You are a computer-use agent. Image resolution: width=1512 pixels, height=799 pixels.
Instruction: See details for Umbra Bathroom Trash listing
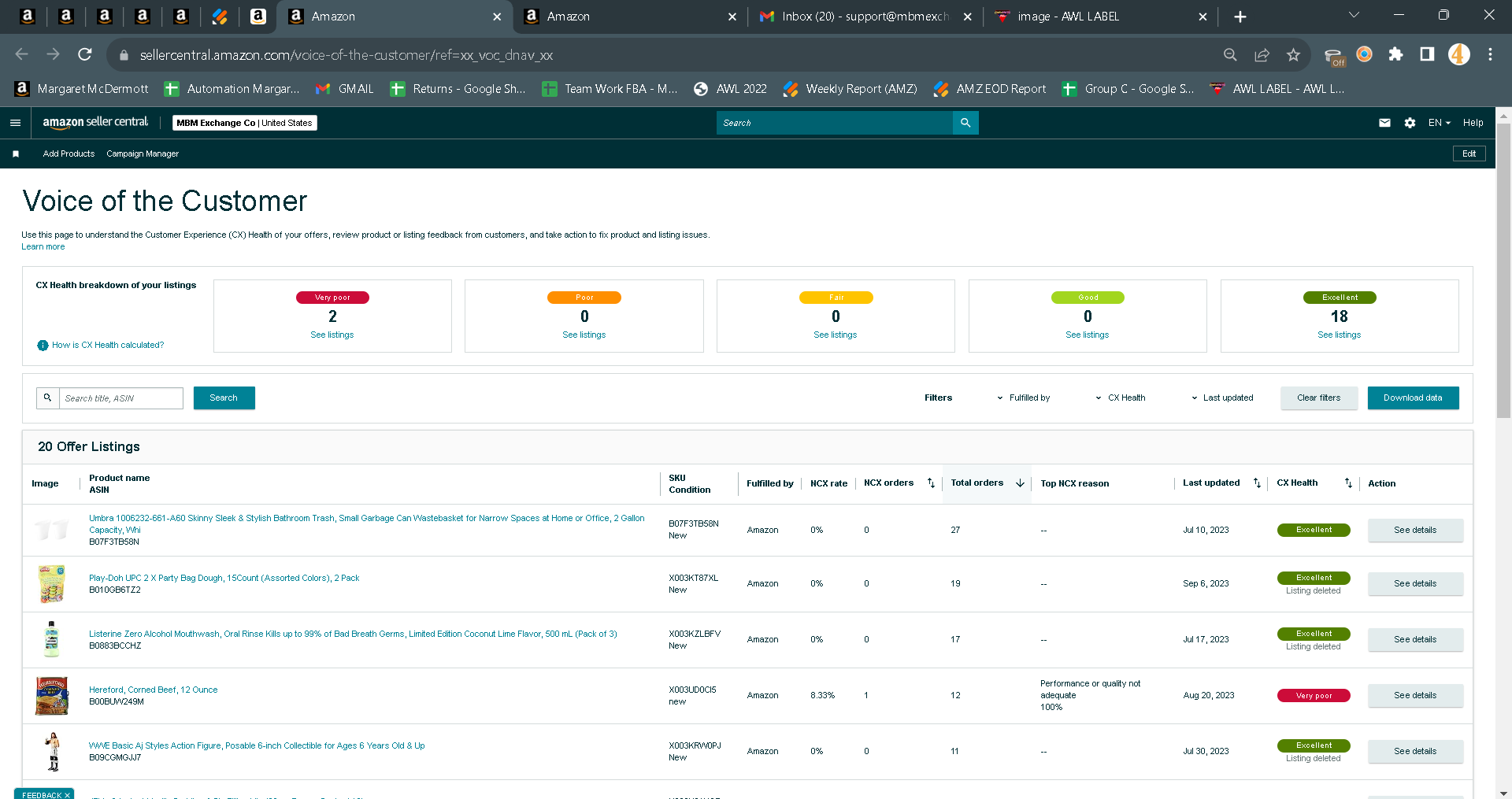1415,531
